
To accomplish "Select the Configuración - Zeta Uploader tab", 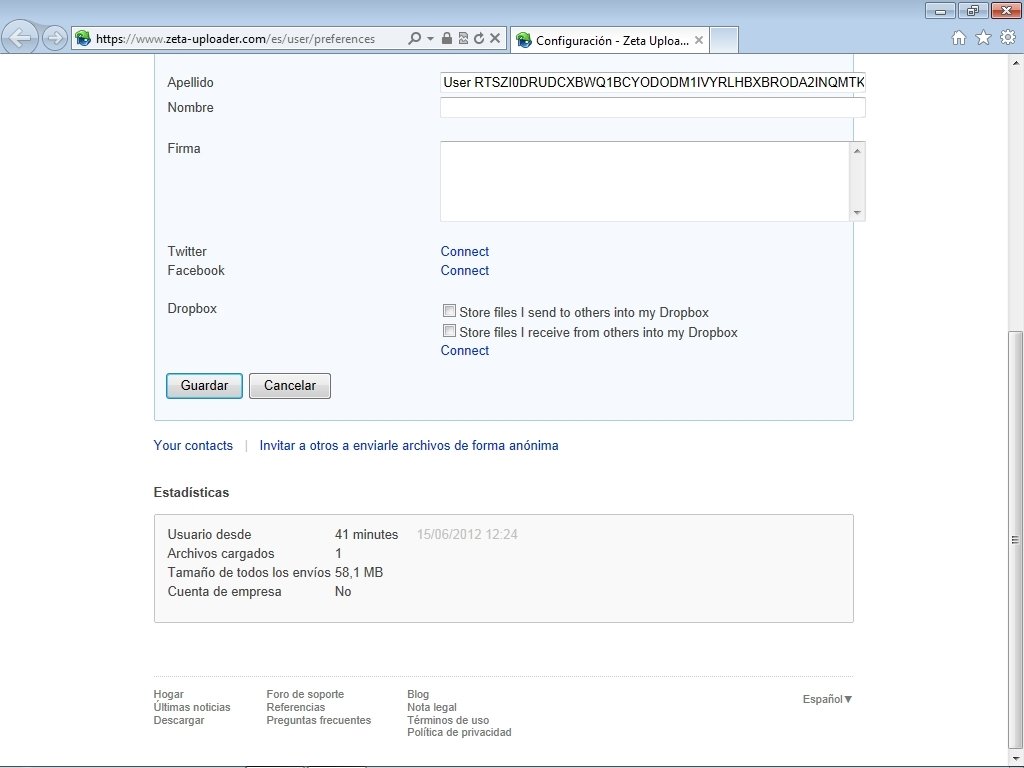I will [609, 40].
